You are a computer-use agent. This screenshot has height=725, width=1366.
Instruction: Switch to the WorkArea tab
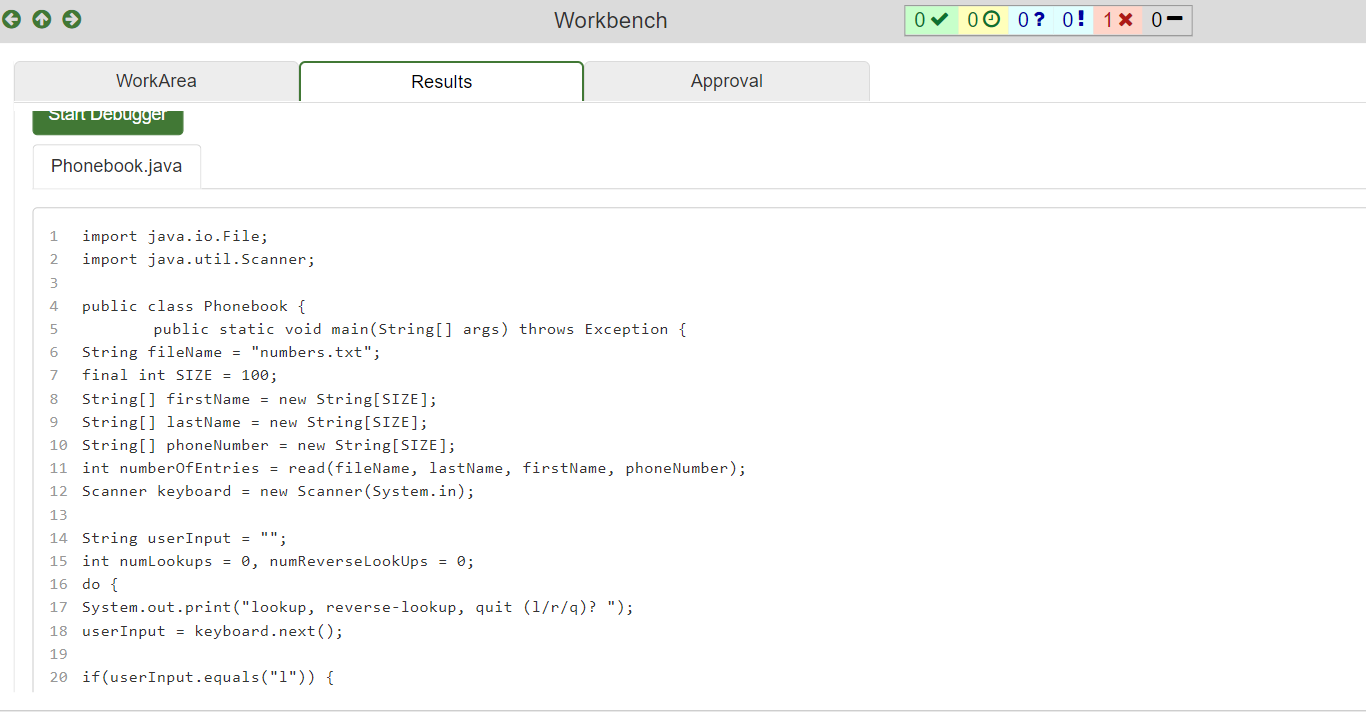click(x=156, y=81)
